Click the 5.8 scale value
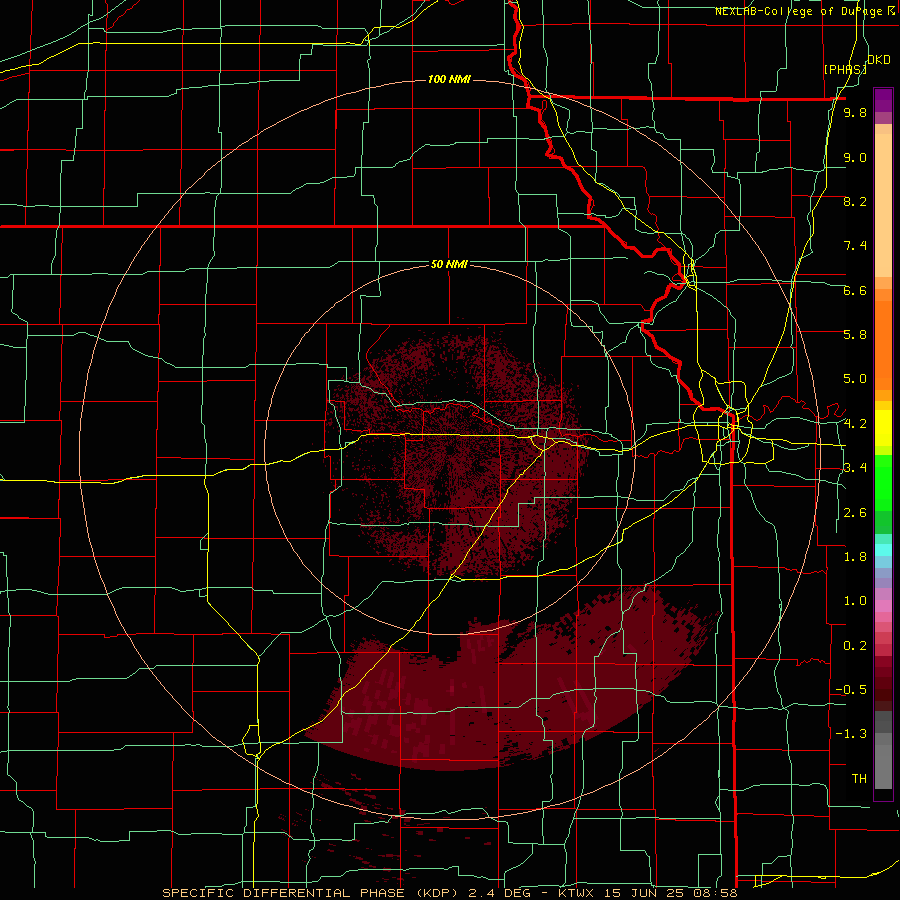 (x=855, y=335)
